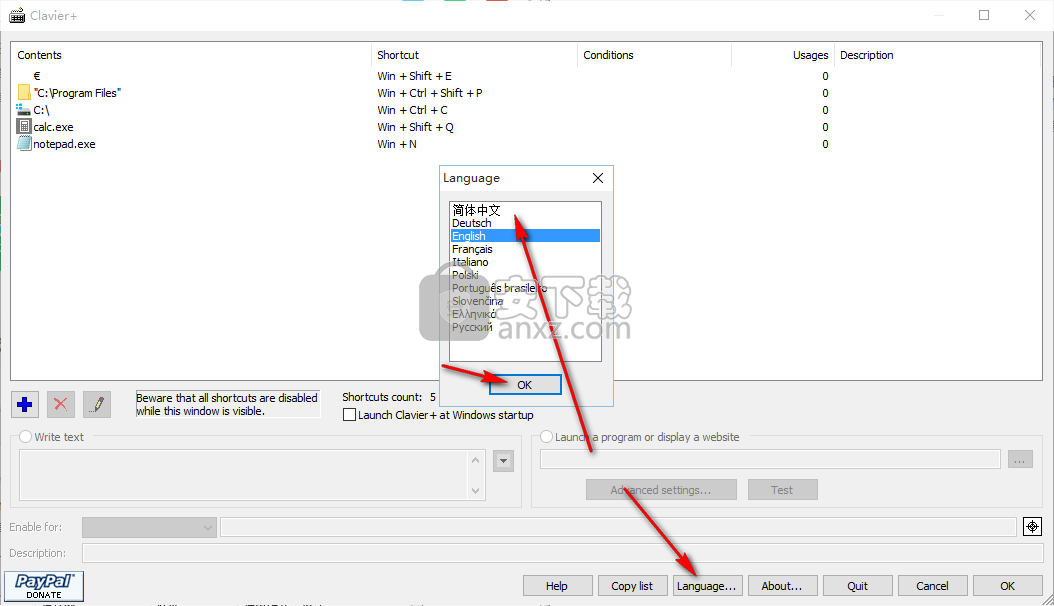Open the About... button
Viewport: 1054px width, 606px height.
point(782,586)
